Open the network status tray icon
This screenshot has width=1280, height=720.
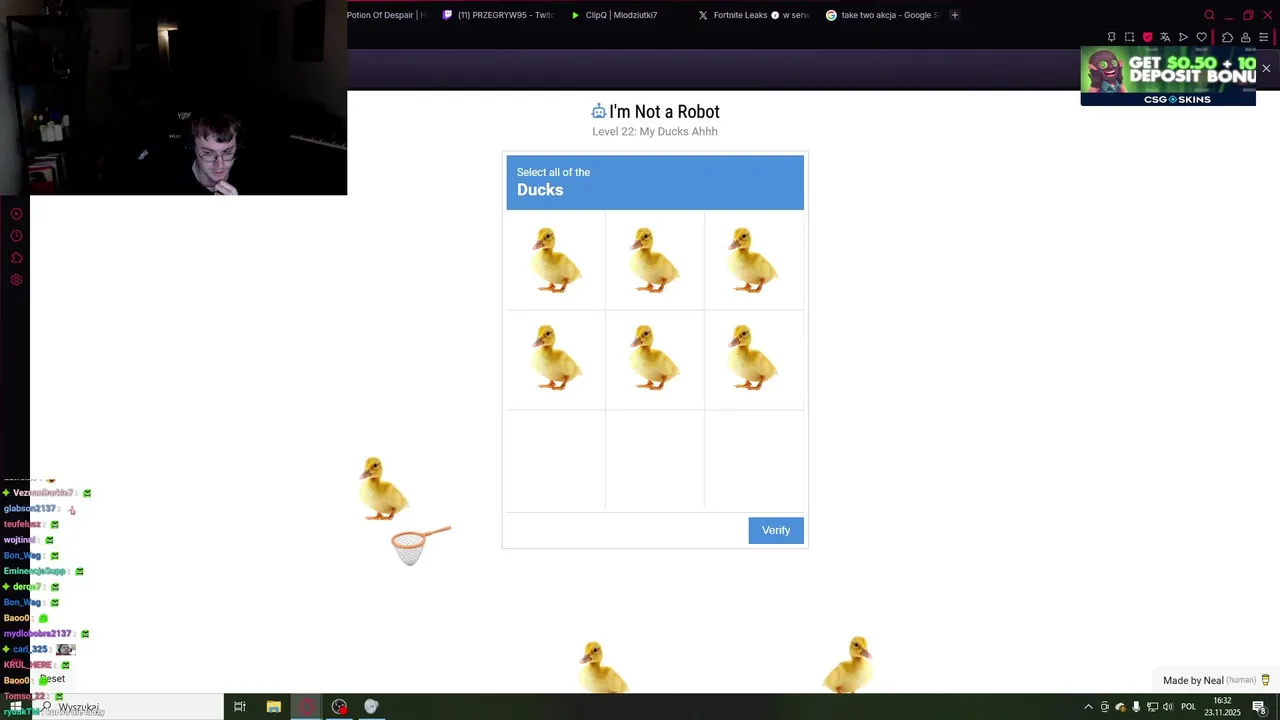[1152, 707]
